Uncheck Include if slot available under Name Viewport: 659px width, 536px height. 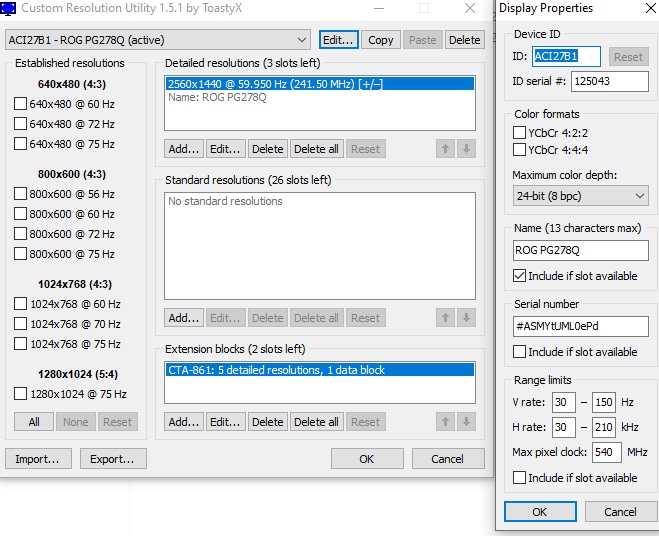coord(519,275)
